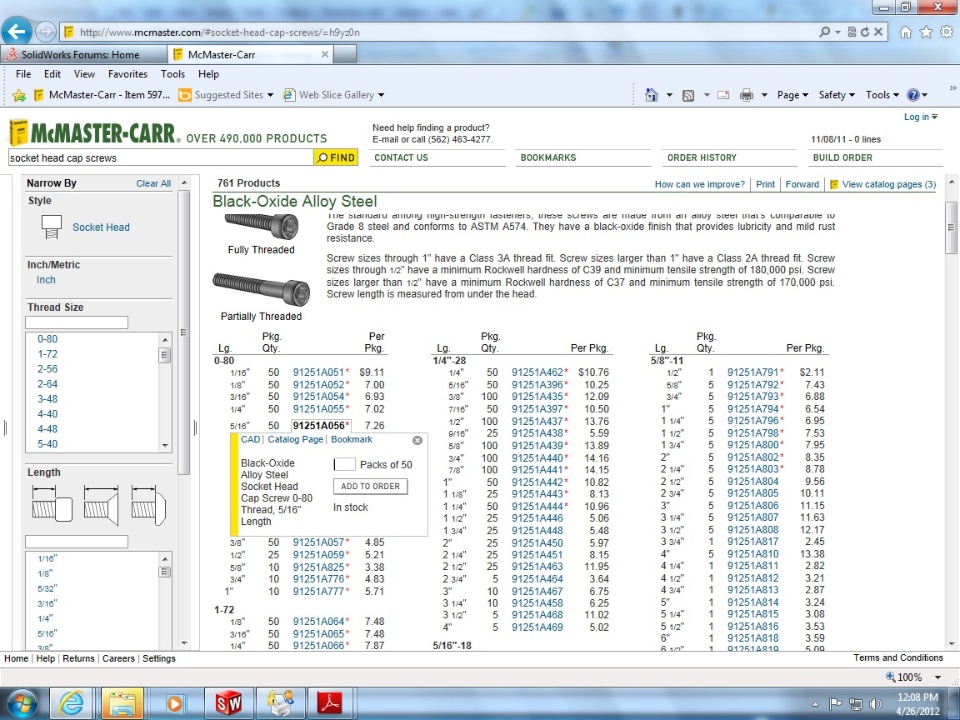This screenshot has height=720, width=960.
Task: Click the Length list scroll up arrow
Action: tap(165, 558)
